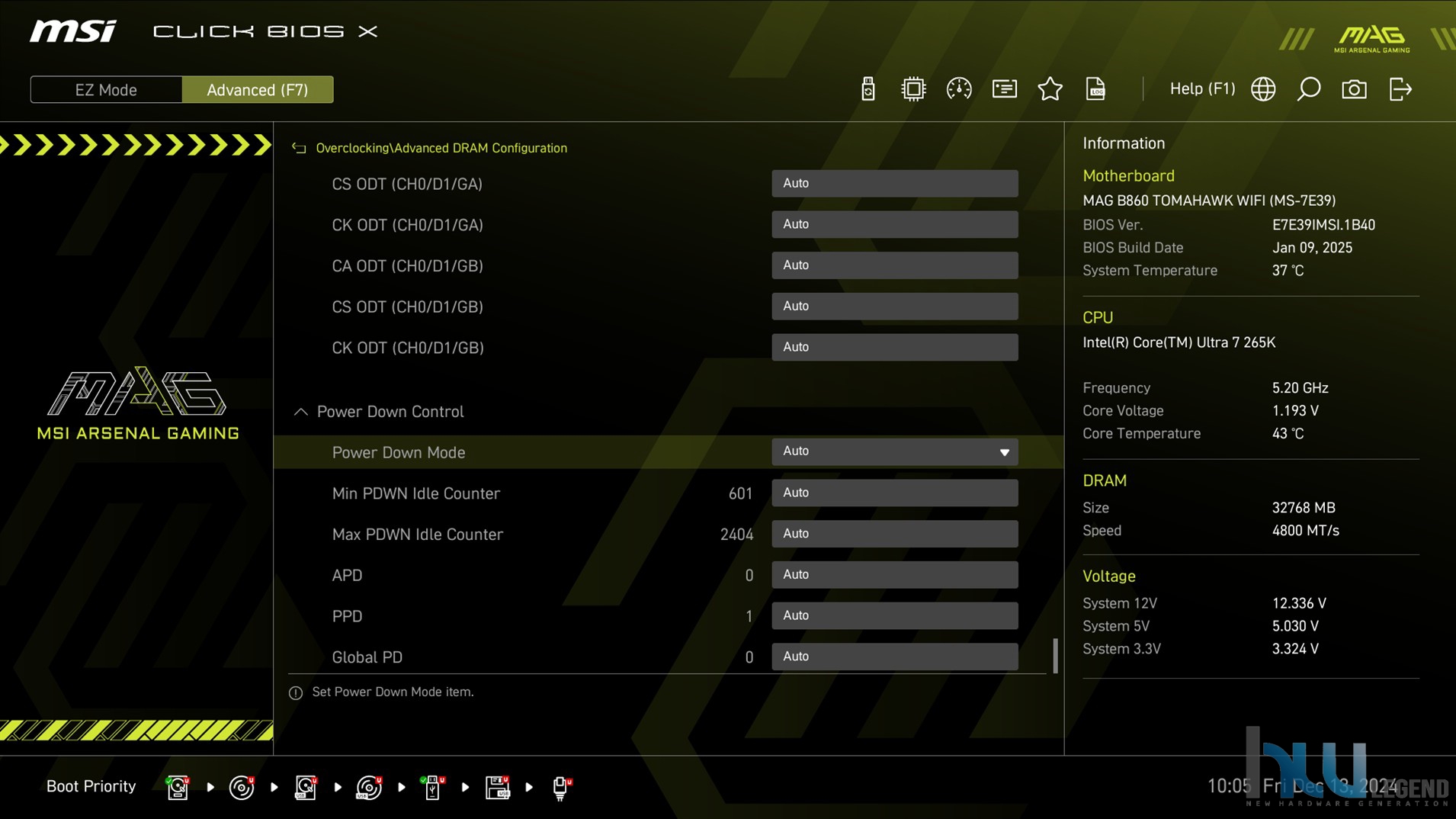Click the profile card icon in toolbar
Screen dimensions: 1456x819
[x=1005, y=89]
